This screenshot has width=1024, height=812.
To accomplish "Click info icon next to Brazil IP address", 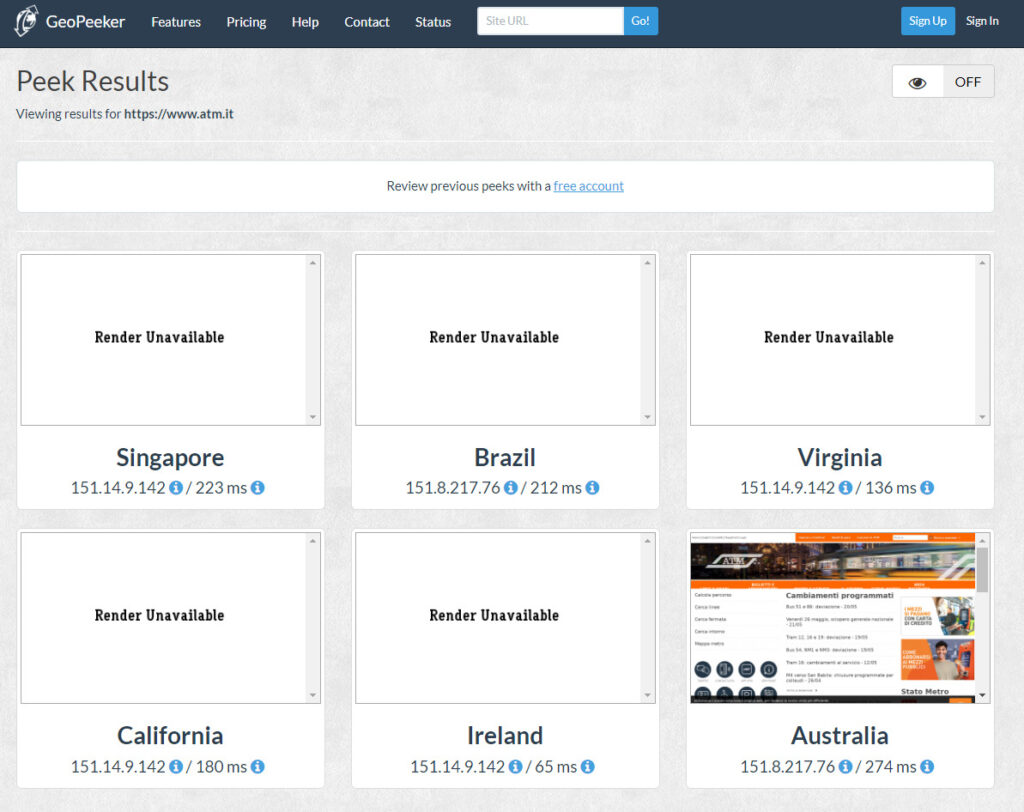I will point(511,488).
